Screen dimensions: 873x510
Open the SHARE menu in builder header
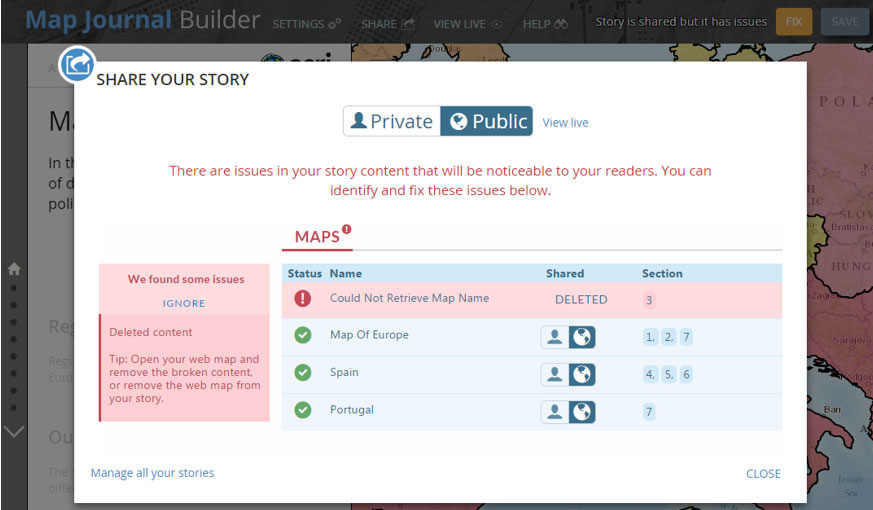(x=388, y=24)
